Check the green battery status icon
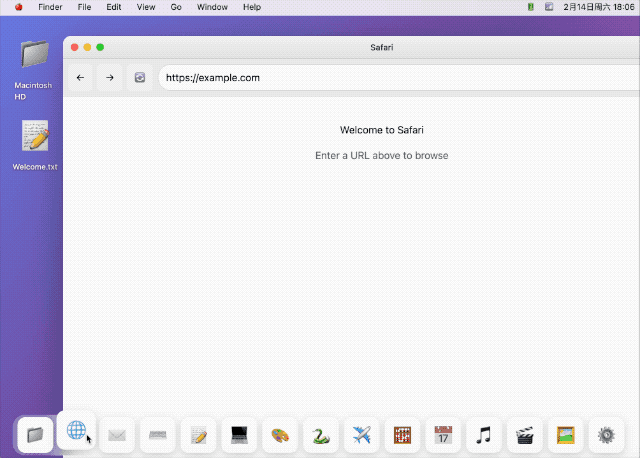The height and width of the screenshot is (458, 640). (531, 7)
